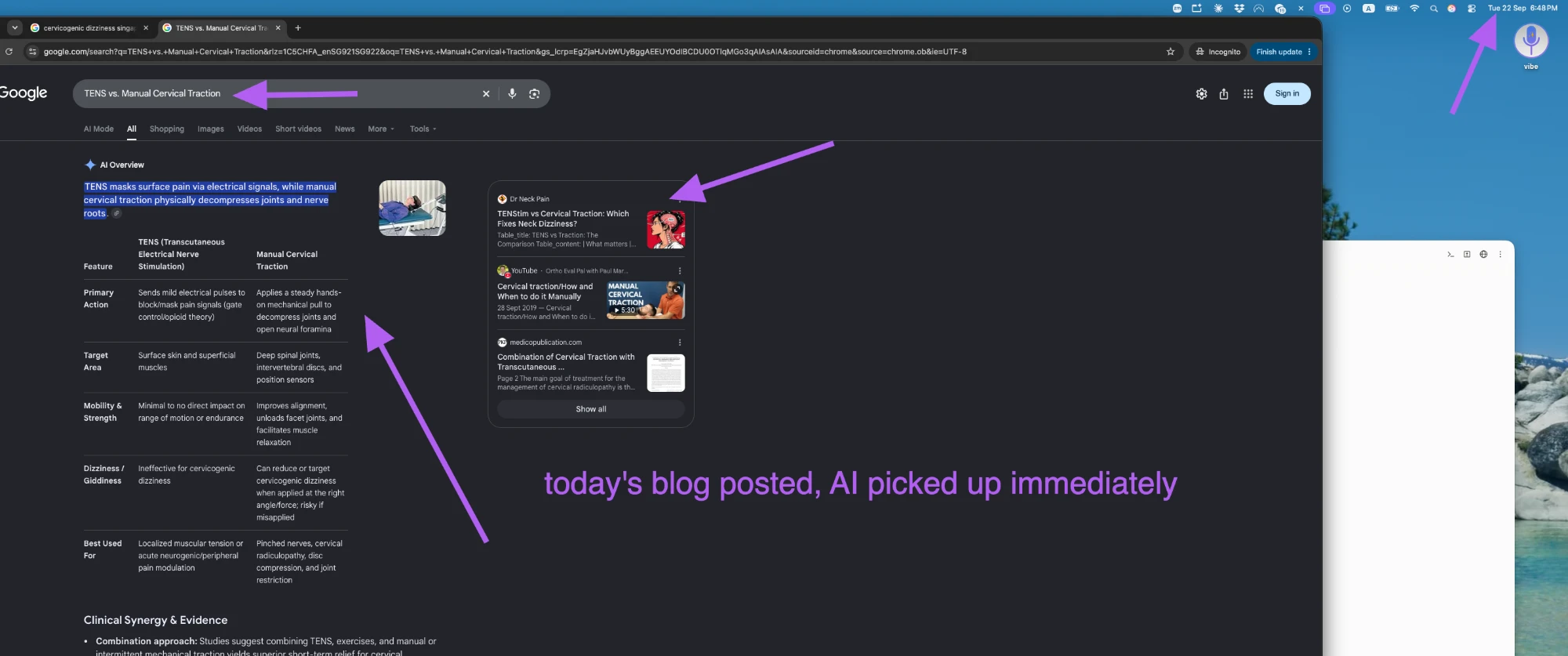Viewport: 1568px width, 656px height.
Task: Open Chrome menu beside Finish update
Action: pos(1309,52)
